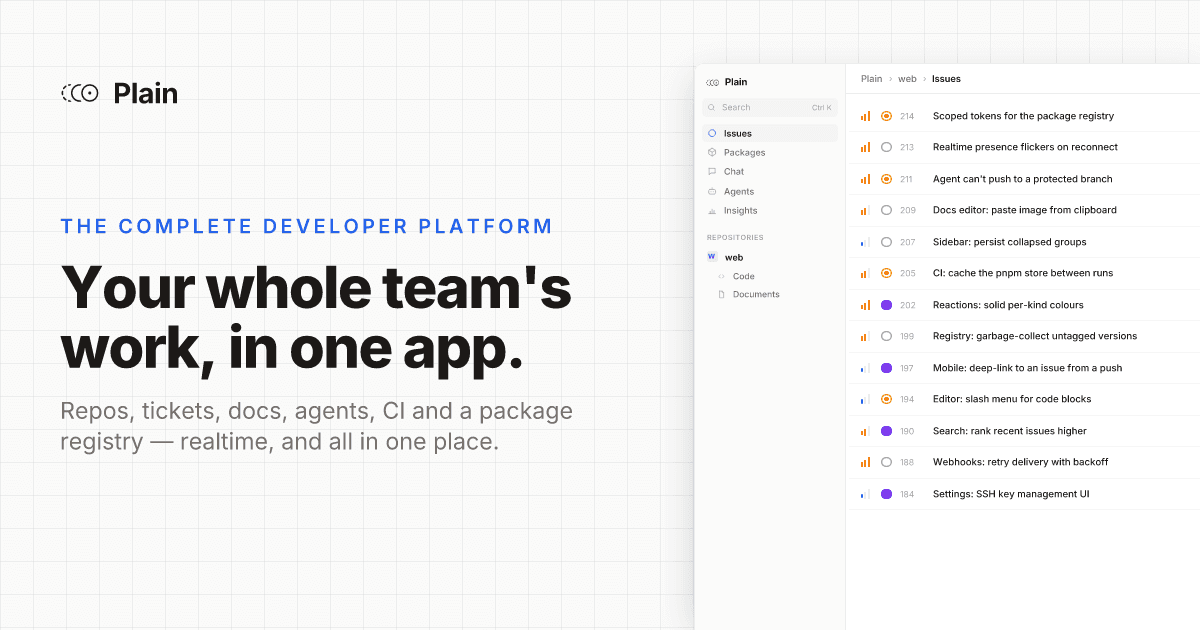The width and height of the screenshot is (1200, 630).
Task: Click the Chat speech bubble icon
Action: click(712, 171)
